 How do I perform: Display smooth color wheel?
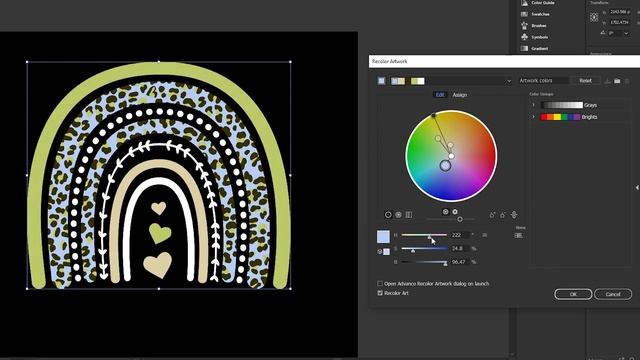[388, 215]
